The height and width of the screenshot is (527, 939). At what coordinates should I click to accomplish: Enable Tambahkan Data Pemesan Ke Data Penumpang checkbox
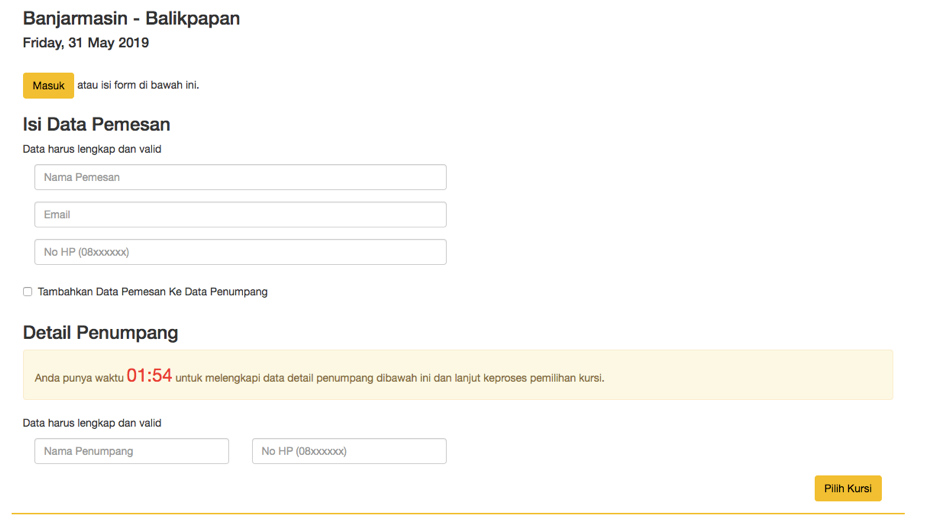tap(28, 292)
